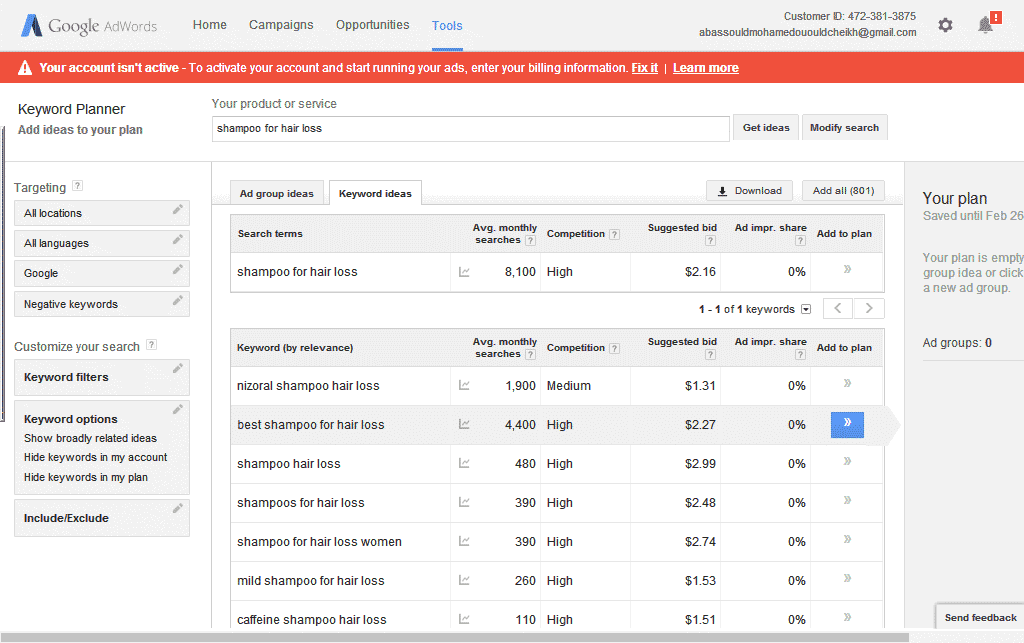Open the Home menu
Viewport: 1024px width, 643px height.
210,25
